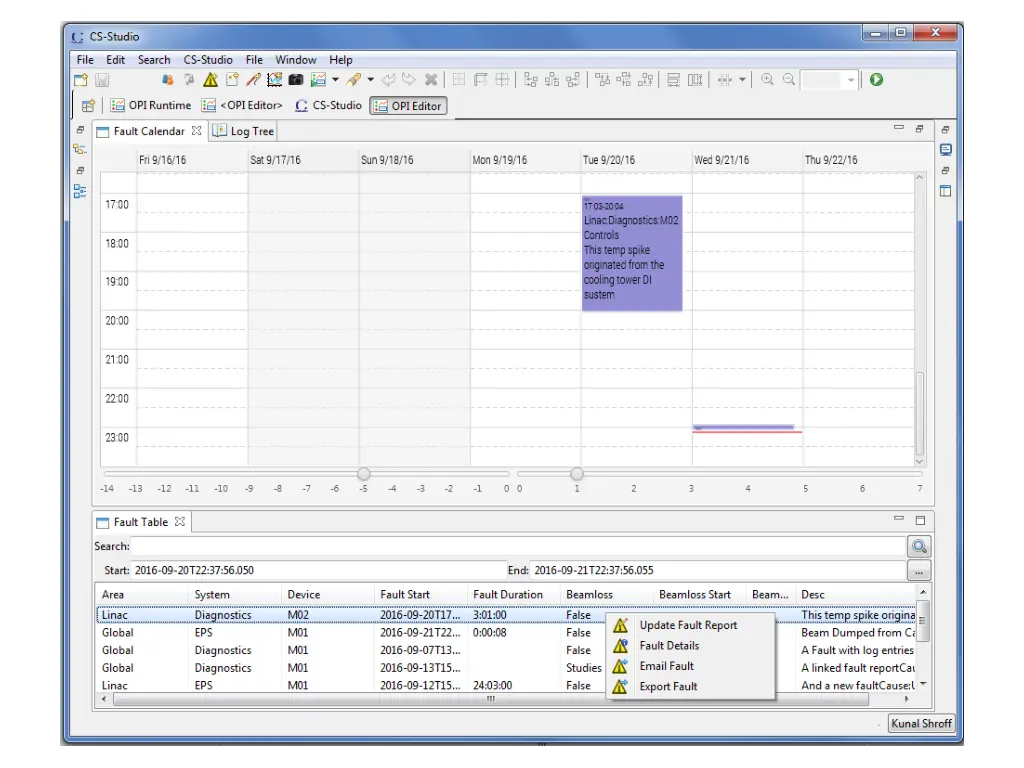Click the End time field

coord(717,570)
